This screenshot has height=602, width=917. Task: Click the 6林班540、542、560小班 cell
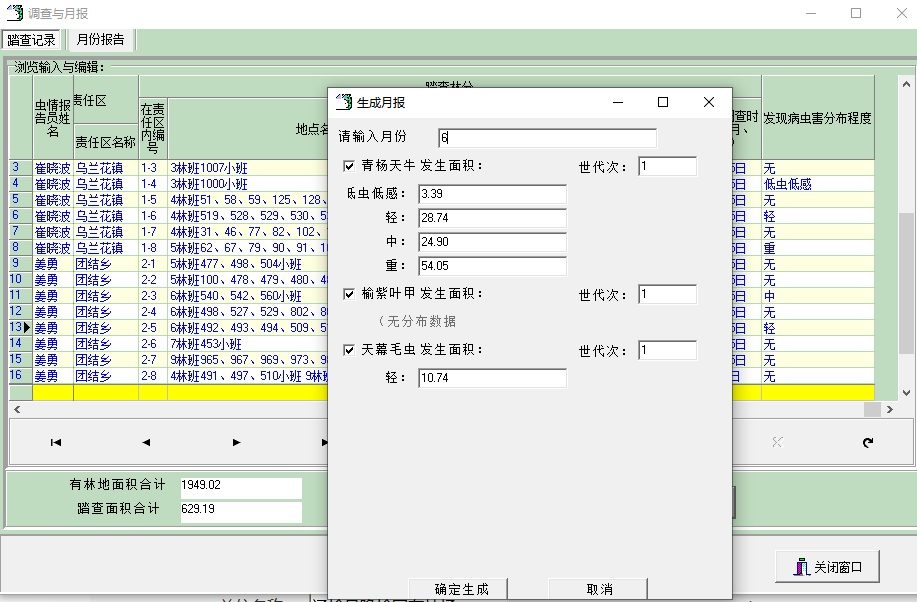tap(247, 296)
